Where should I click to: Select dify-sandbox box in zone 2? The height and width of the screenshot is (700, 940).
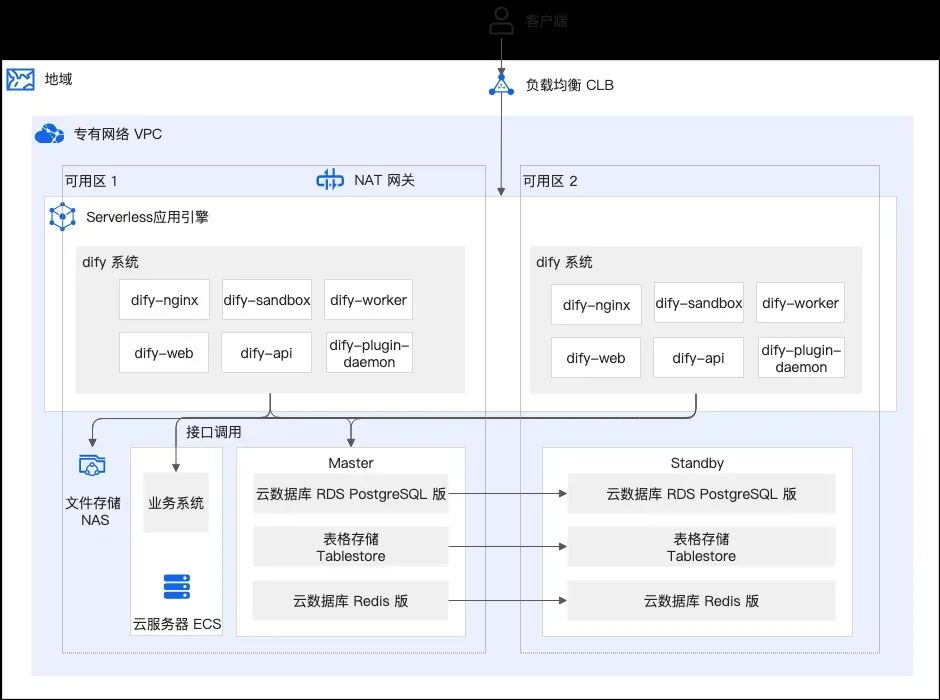coord(698,303)
